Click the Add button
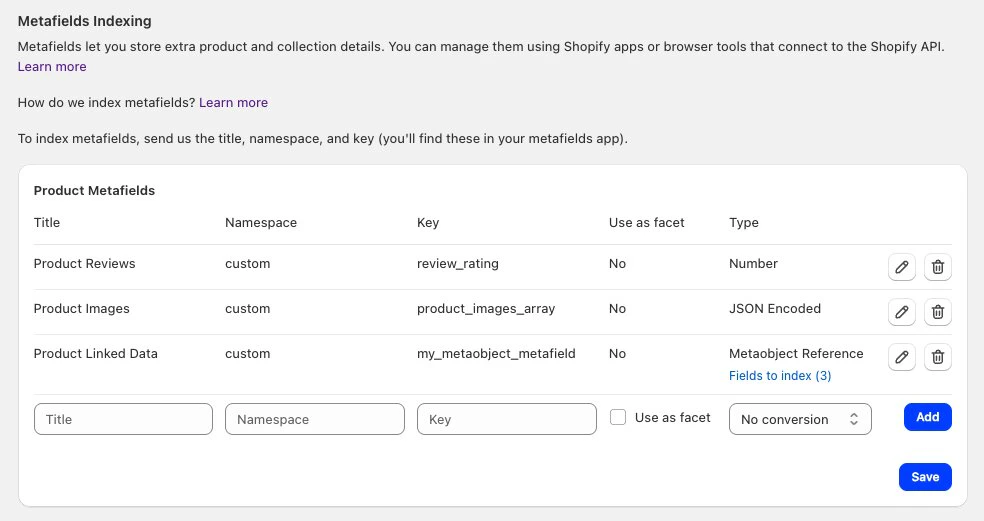984x521 pixels. [928, 417]
